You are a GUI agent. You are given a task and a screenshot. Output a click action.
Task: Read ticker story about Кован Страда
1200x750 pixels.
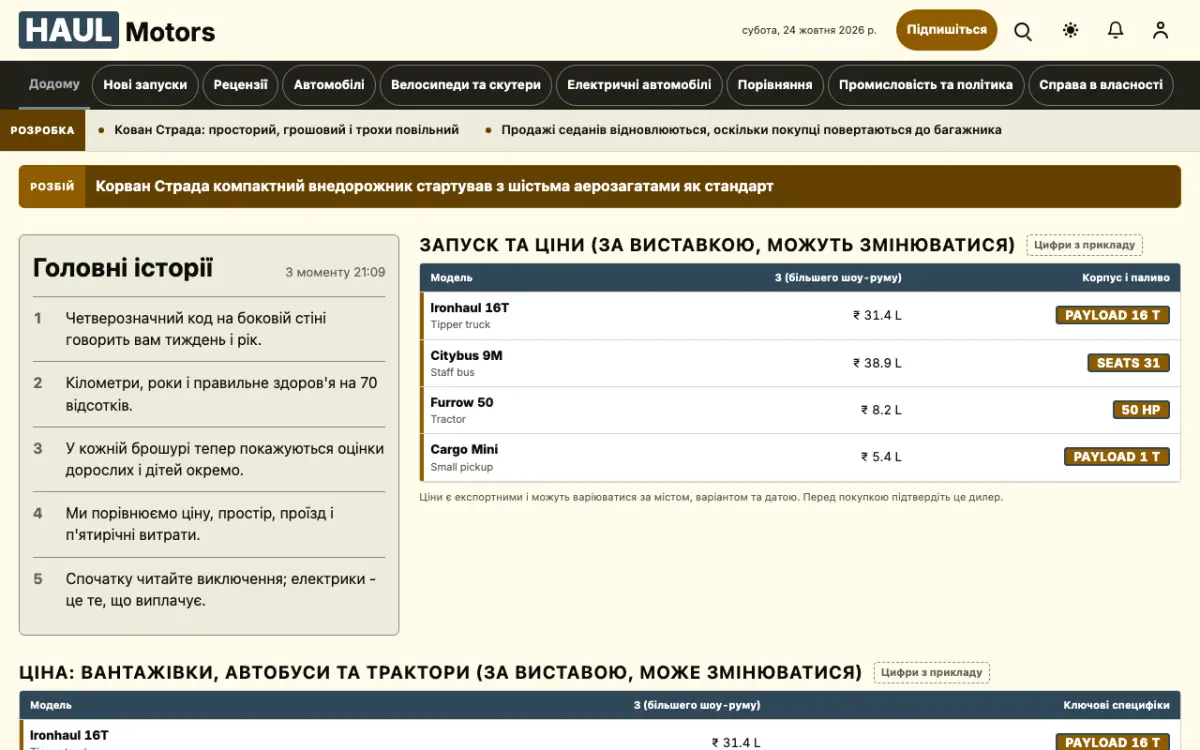pos(286,130)
